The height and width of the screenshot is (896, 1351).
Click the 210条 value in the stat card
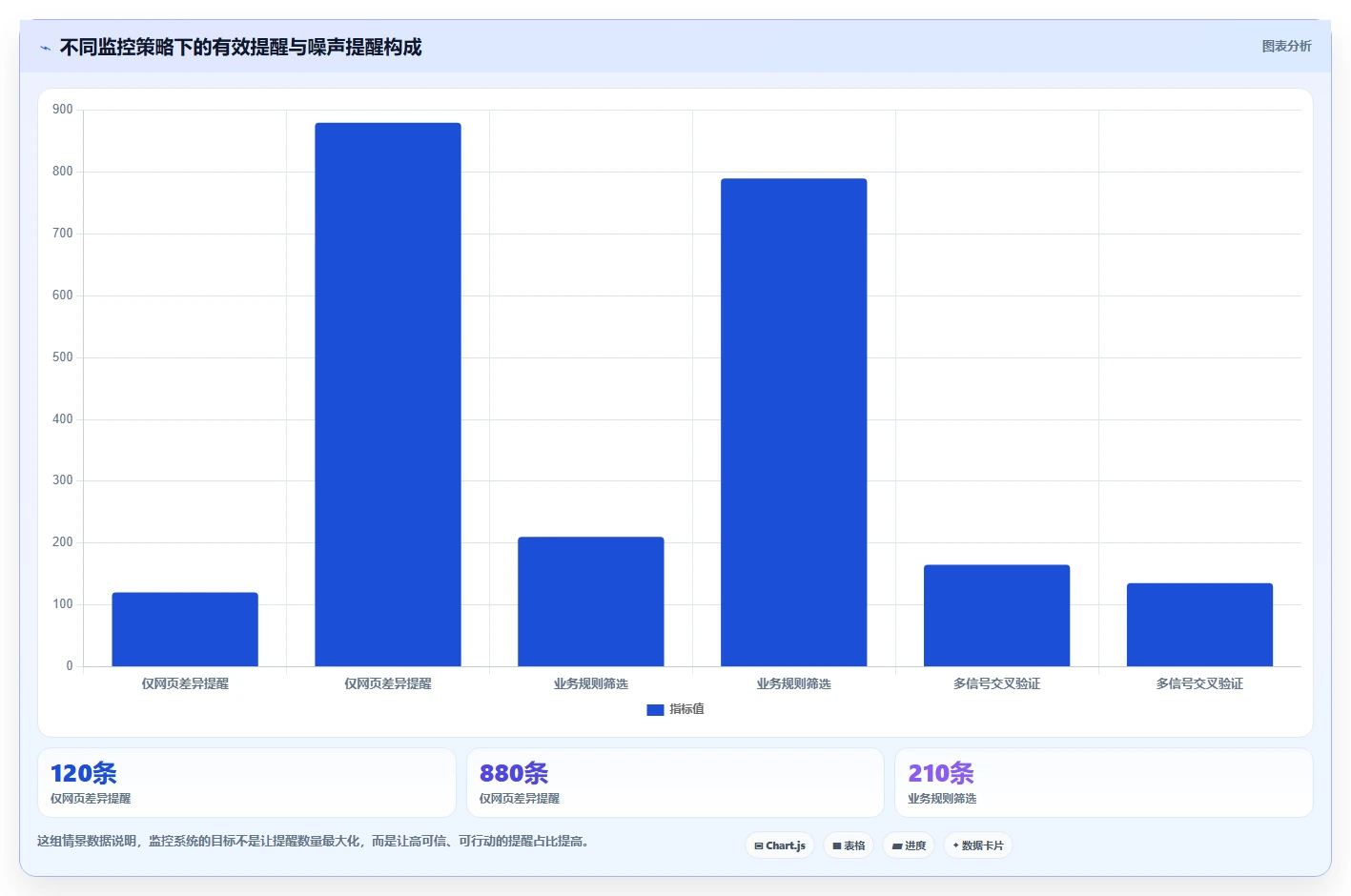(941, 773)
